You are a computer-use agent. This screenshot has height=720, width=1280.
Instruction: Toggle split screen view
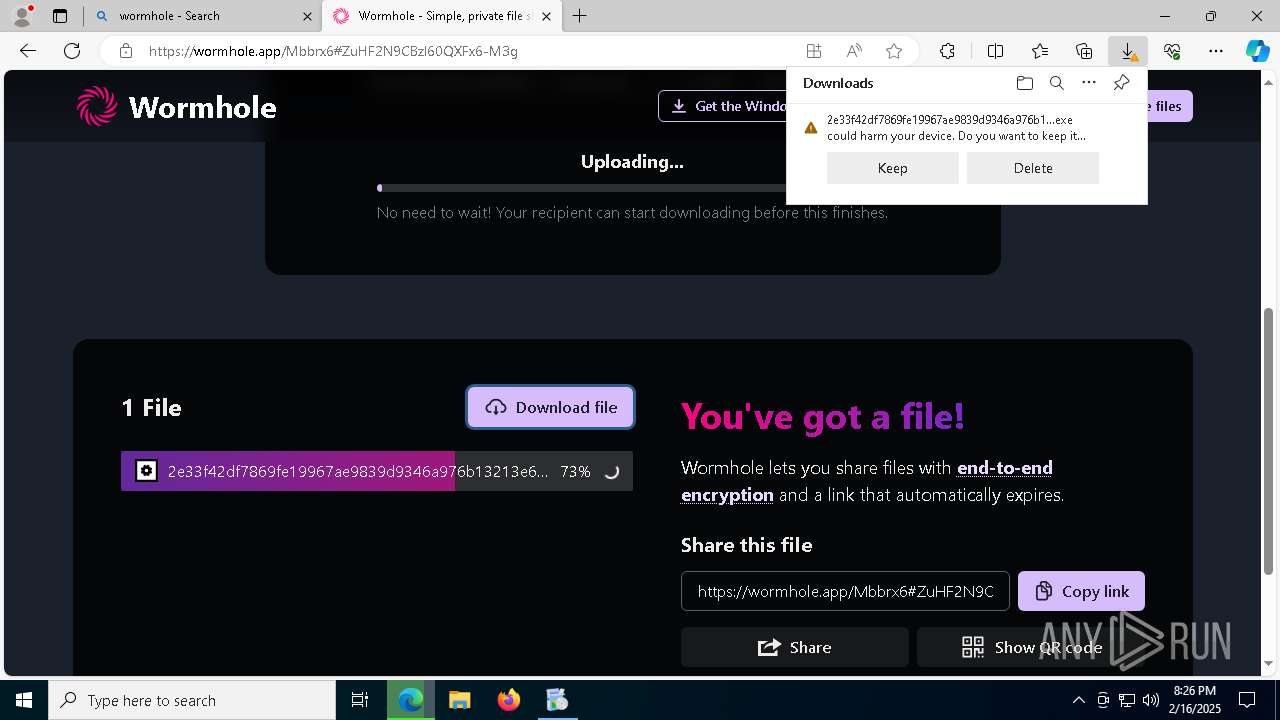[x=995, y=51]
